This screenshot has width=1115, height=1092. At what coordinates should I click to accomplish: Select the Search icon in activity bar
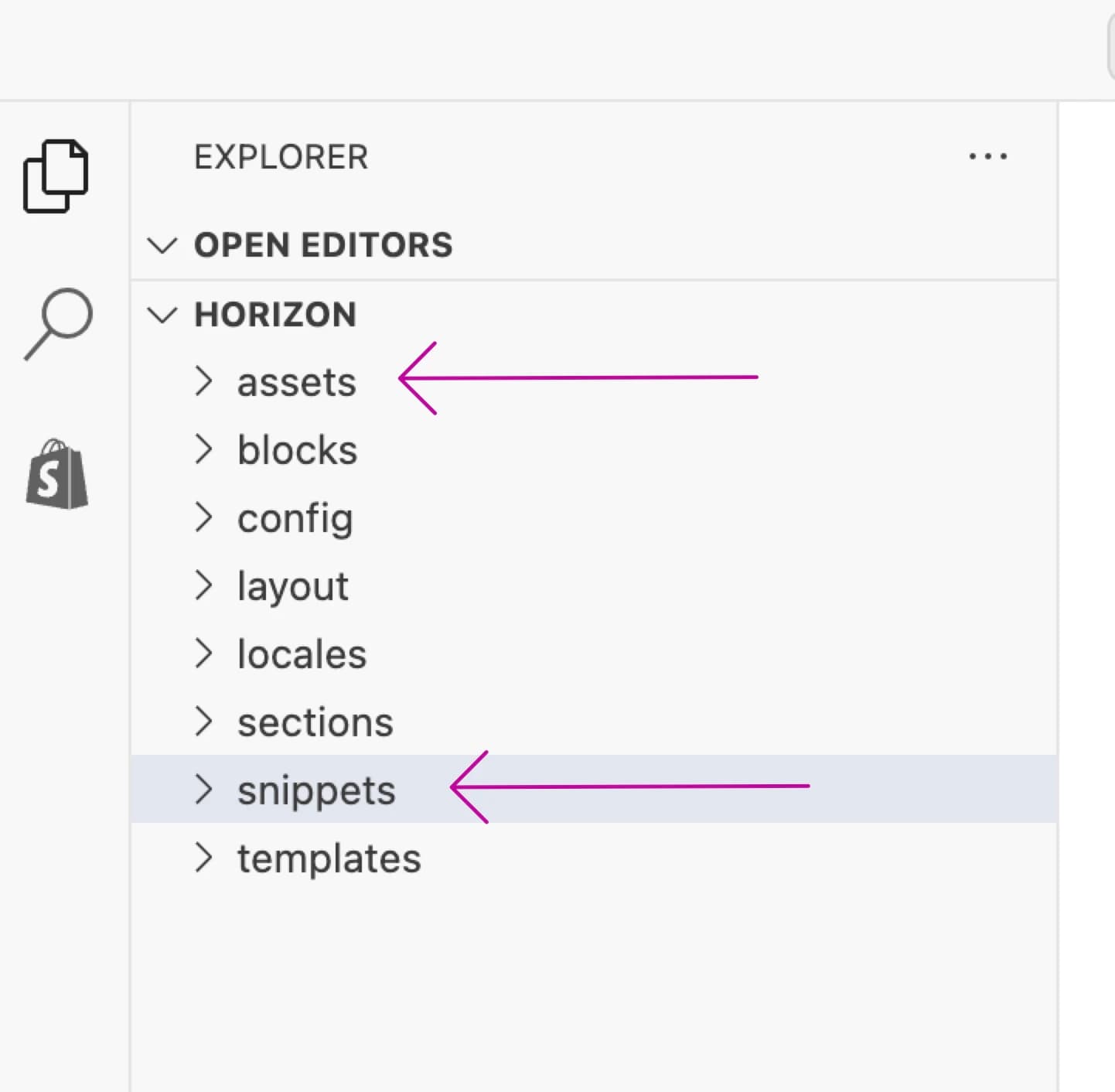click(x=57, y=323)
